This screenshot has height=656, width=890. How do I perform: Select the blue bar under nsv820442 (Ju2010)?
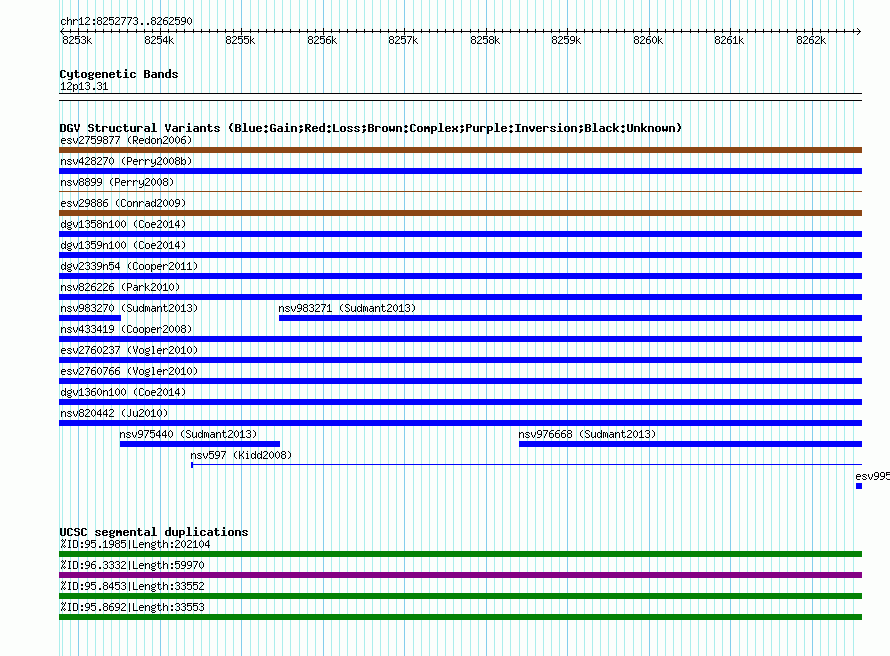click(460, 423)
